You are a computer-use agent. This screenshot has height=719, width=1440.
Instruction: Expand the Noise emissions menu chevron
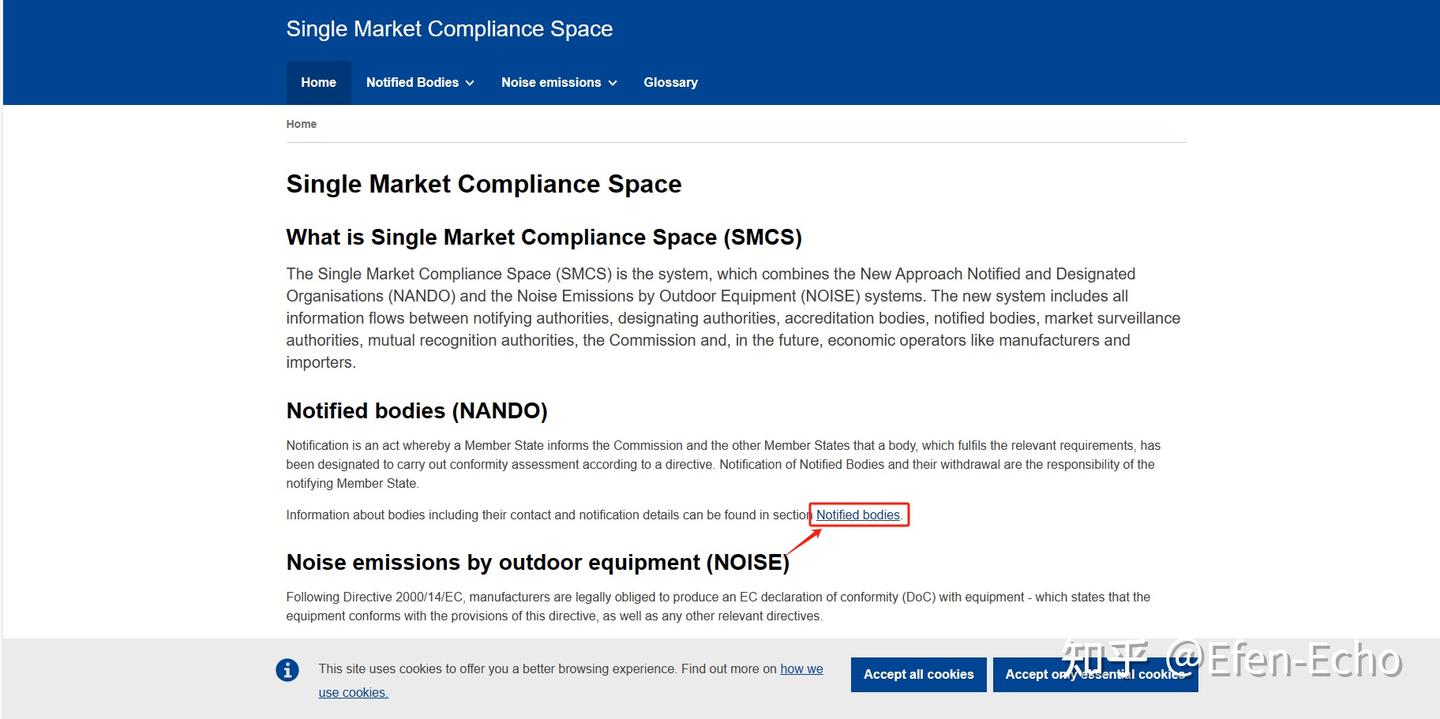pos(612,83)
